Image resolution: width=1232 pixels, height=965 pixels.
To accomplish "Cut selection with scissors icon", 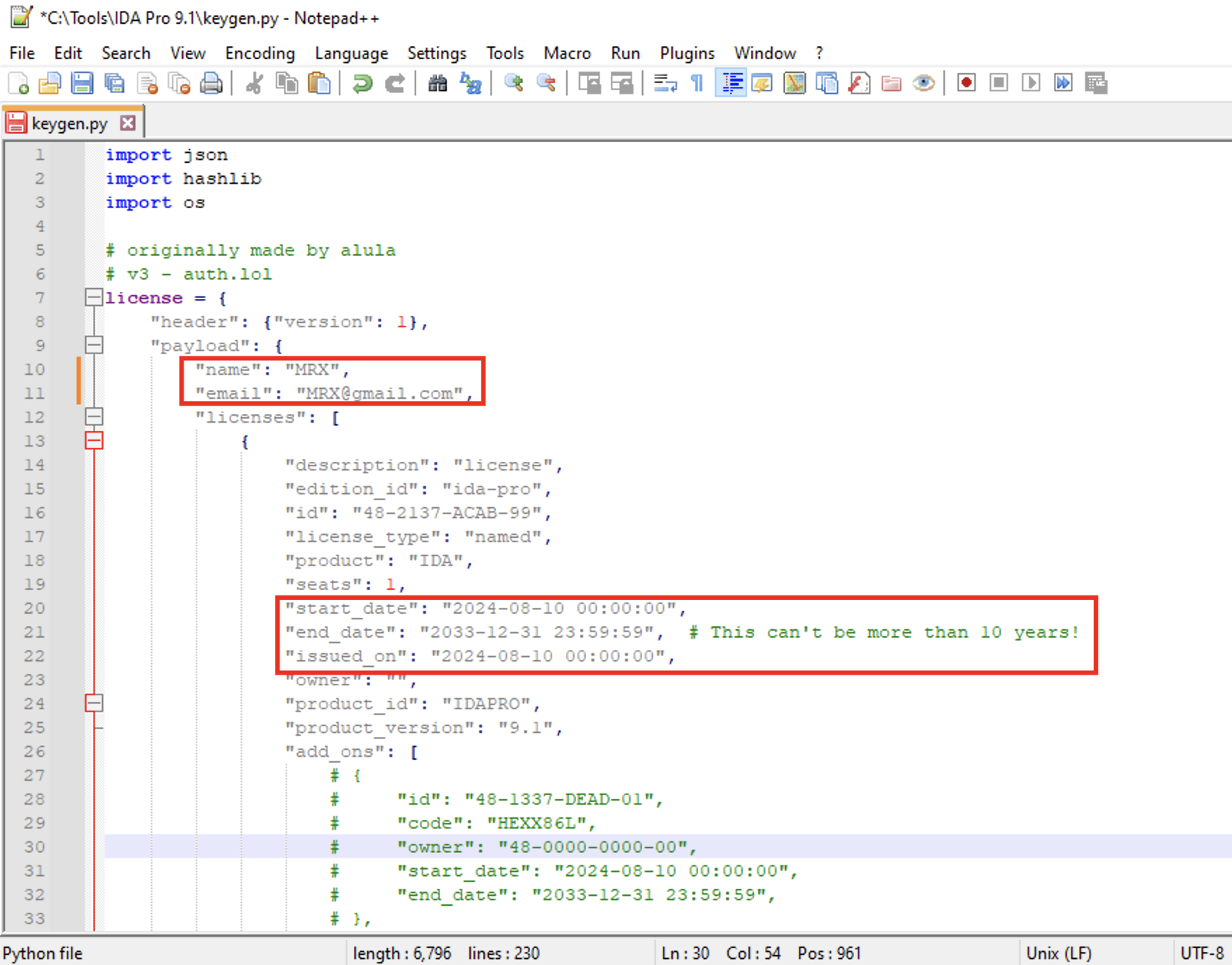I will pos(254,83).
